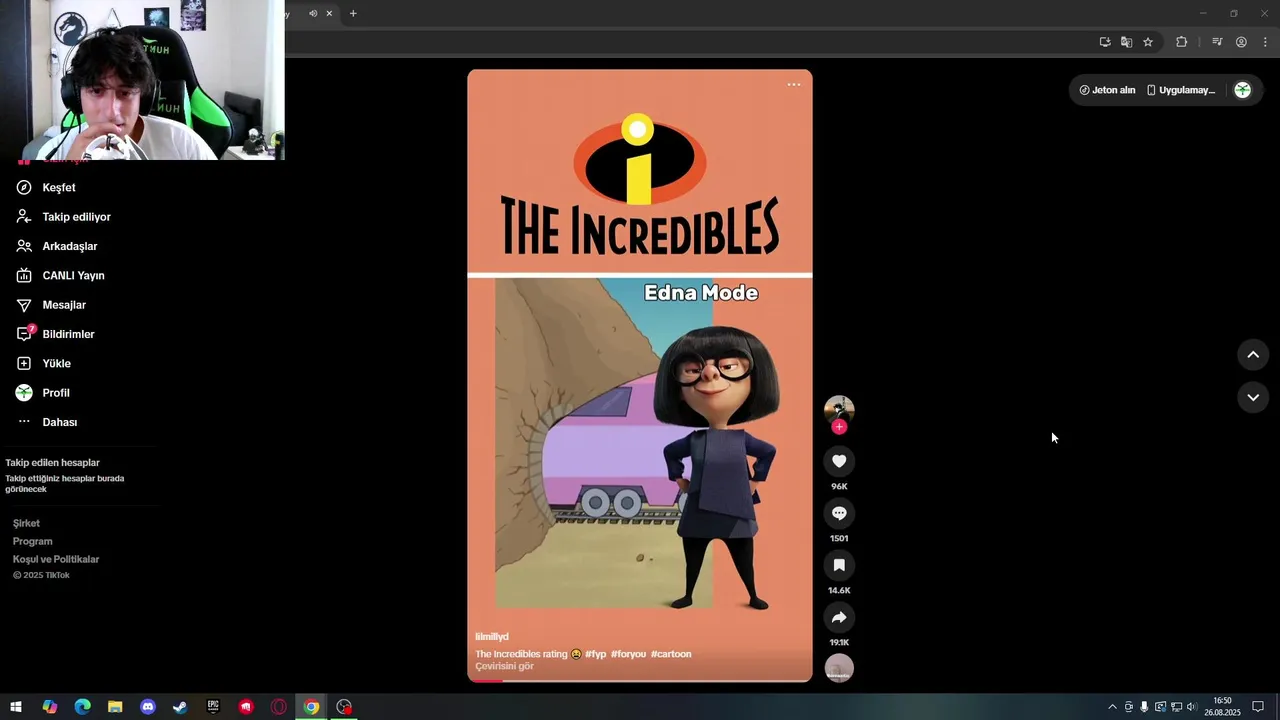The width and height of the screenshot is (1280, 720).
Task: Follow the creator via the plus badge
Action: [x=839, y=427]
